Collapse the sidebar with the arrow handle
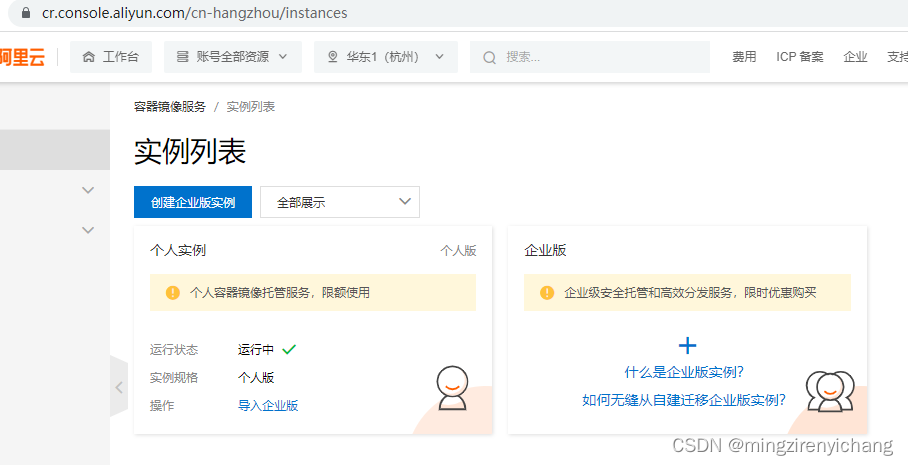This screenshot has width=908, height=465. [x=119, y=387]
